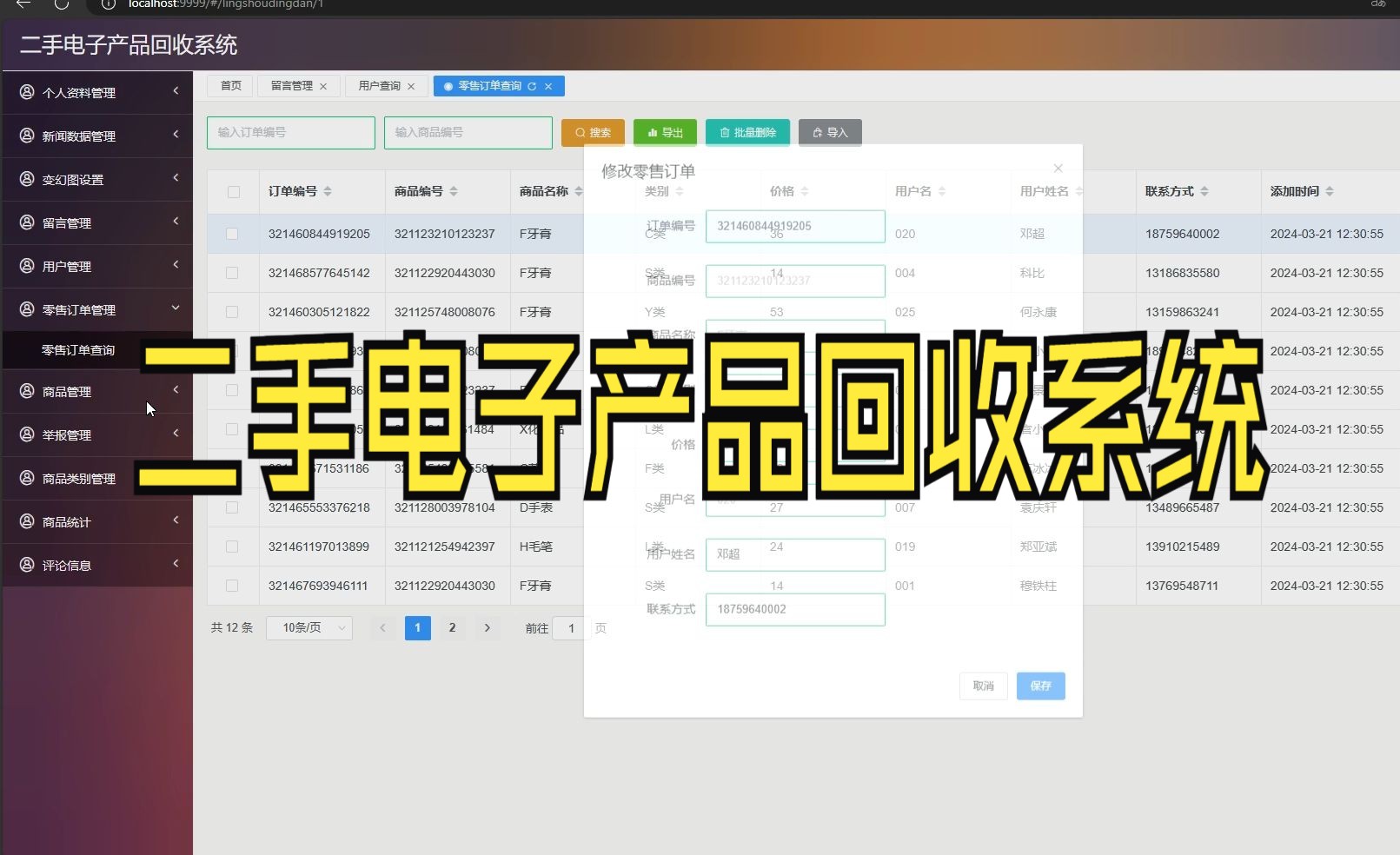This screenshot has width=1400, height=855.
Task: Expand the 商品统计 menu chevron
Action: 176,520
